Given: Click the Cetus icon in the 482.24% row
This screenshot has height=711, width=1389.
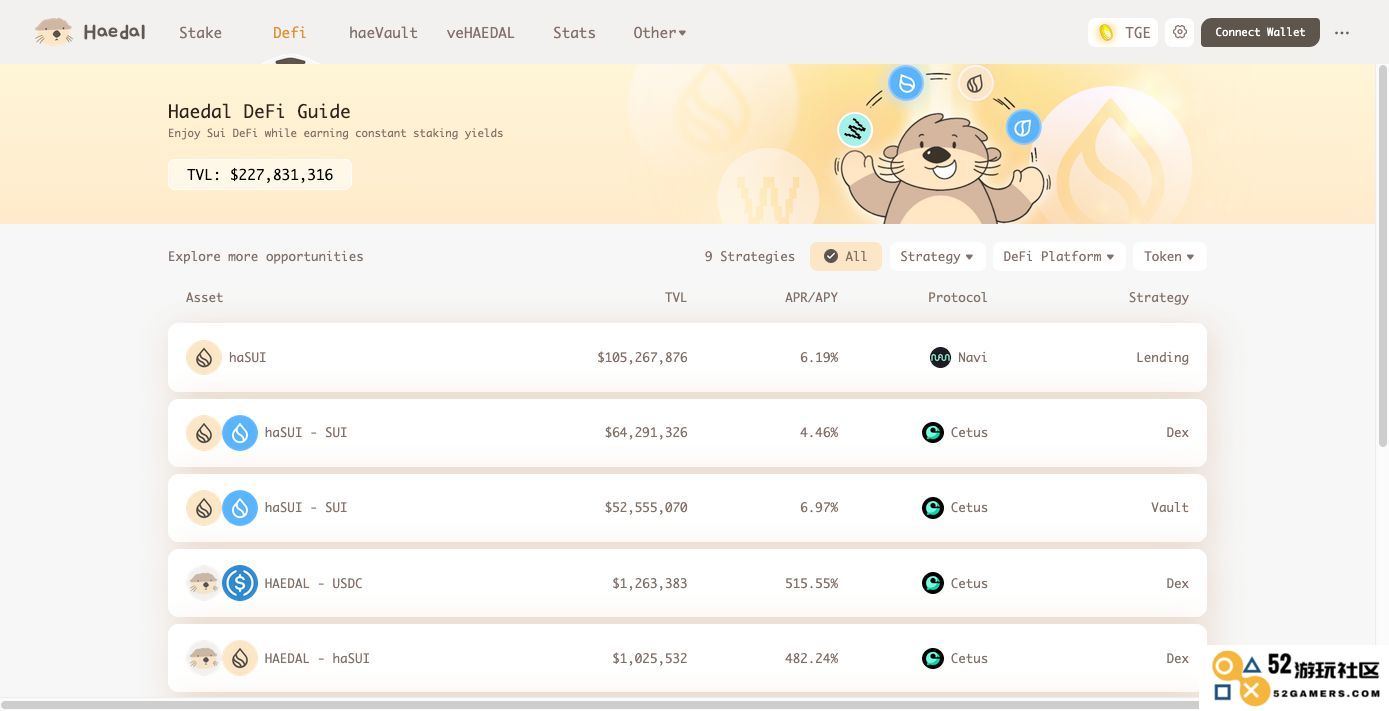Looking at the screenshot, I should [933, 658].
